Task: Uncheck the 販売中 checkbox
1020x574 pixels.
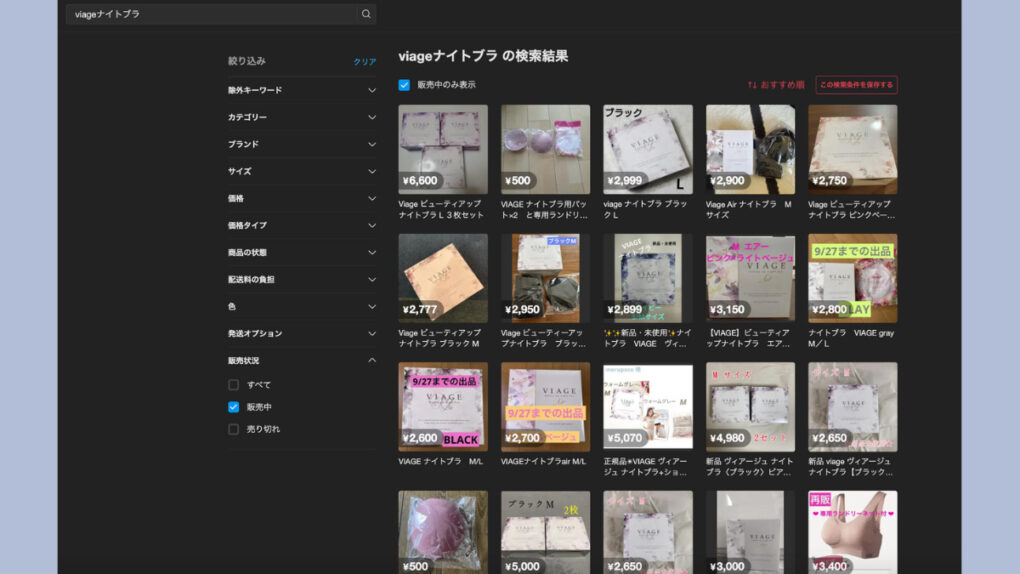Action: [234, 407]
